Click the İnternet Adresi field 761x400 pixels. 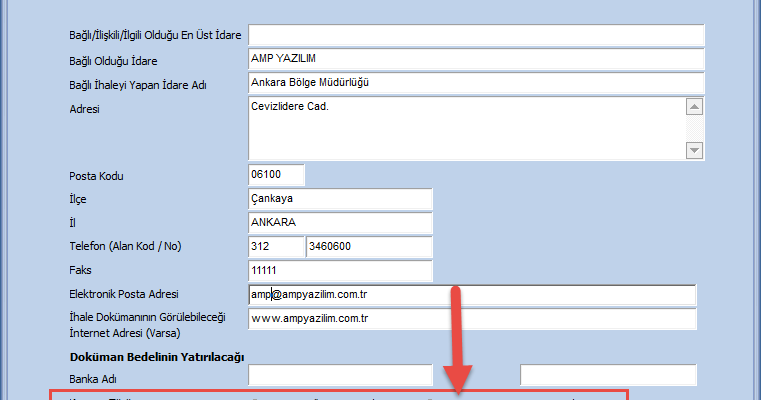coord(470,319)
